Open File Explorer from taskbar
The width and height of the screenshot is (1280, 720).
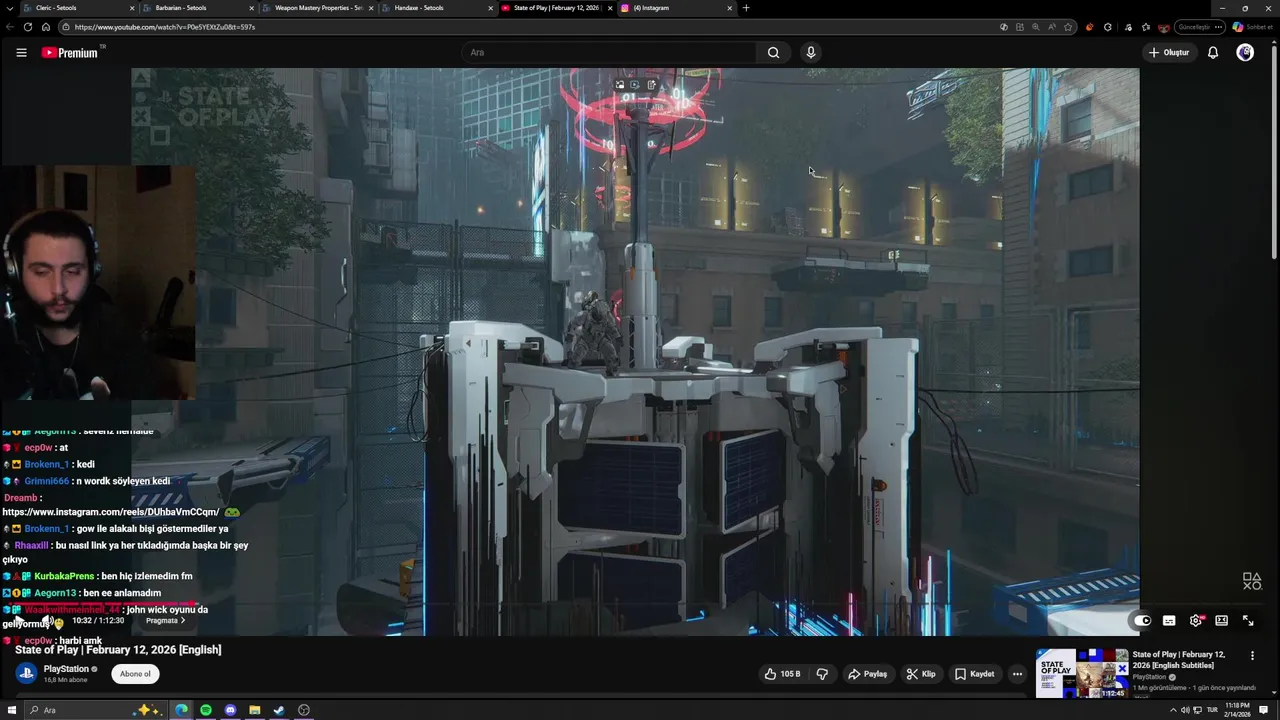coord(254,710)
